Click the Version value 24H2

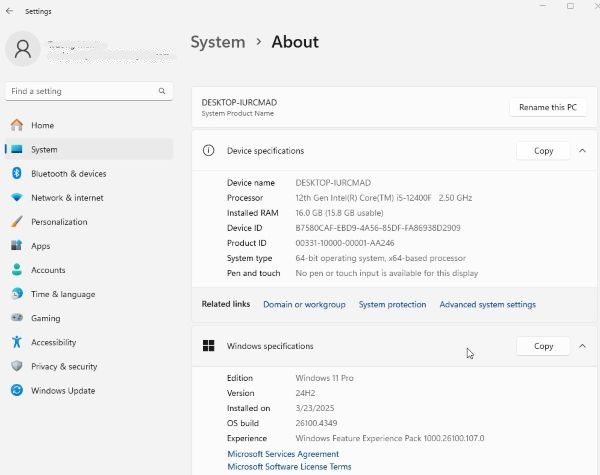pos(305,393)
